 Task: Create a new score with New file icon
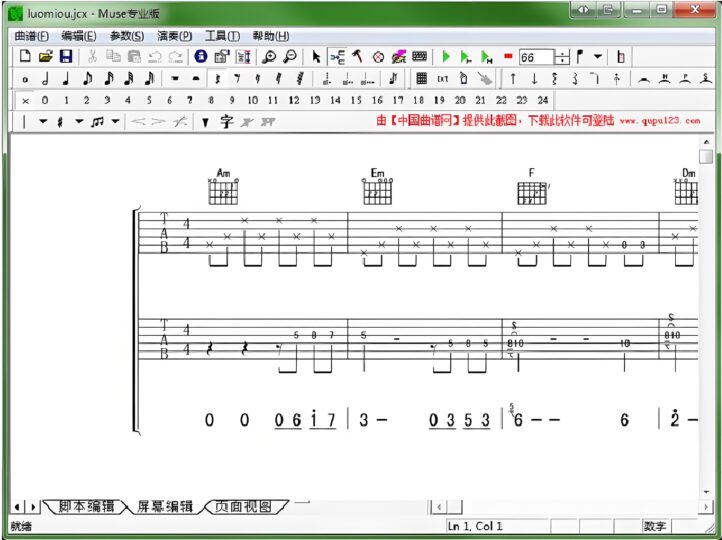(x=25, y=57)
